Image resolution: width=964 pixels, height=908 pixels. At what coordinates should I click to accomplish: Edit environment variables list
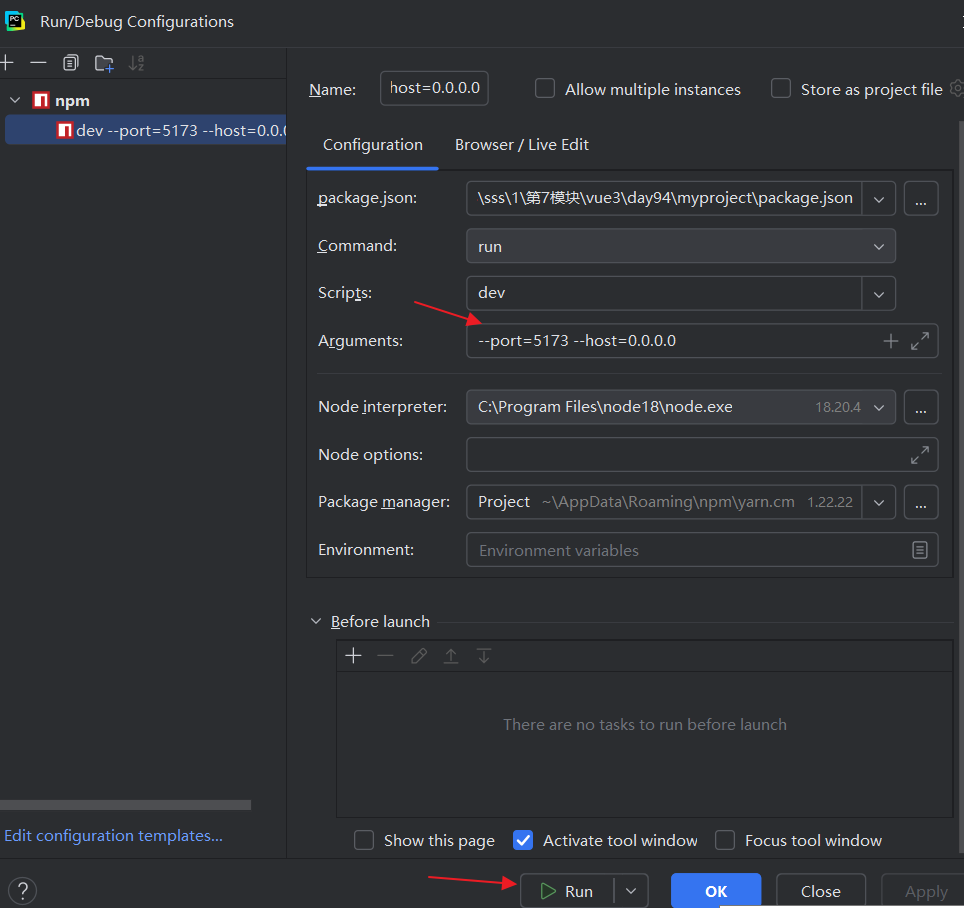(920, 550)
